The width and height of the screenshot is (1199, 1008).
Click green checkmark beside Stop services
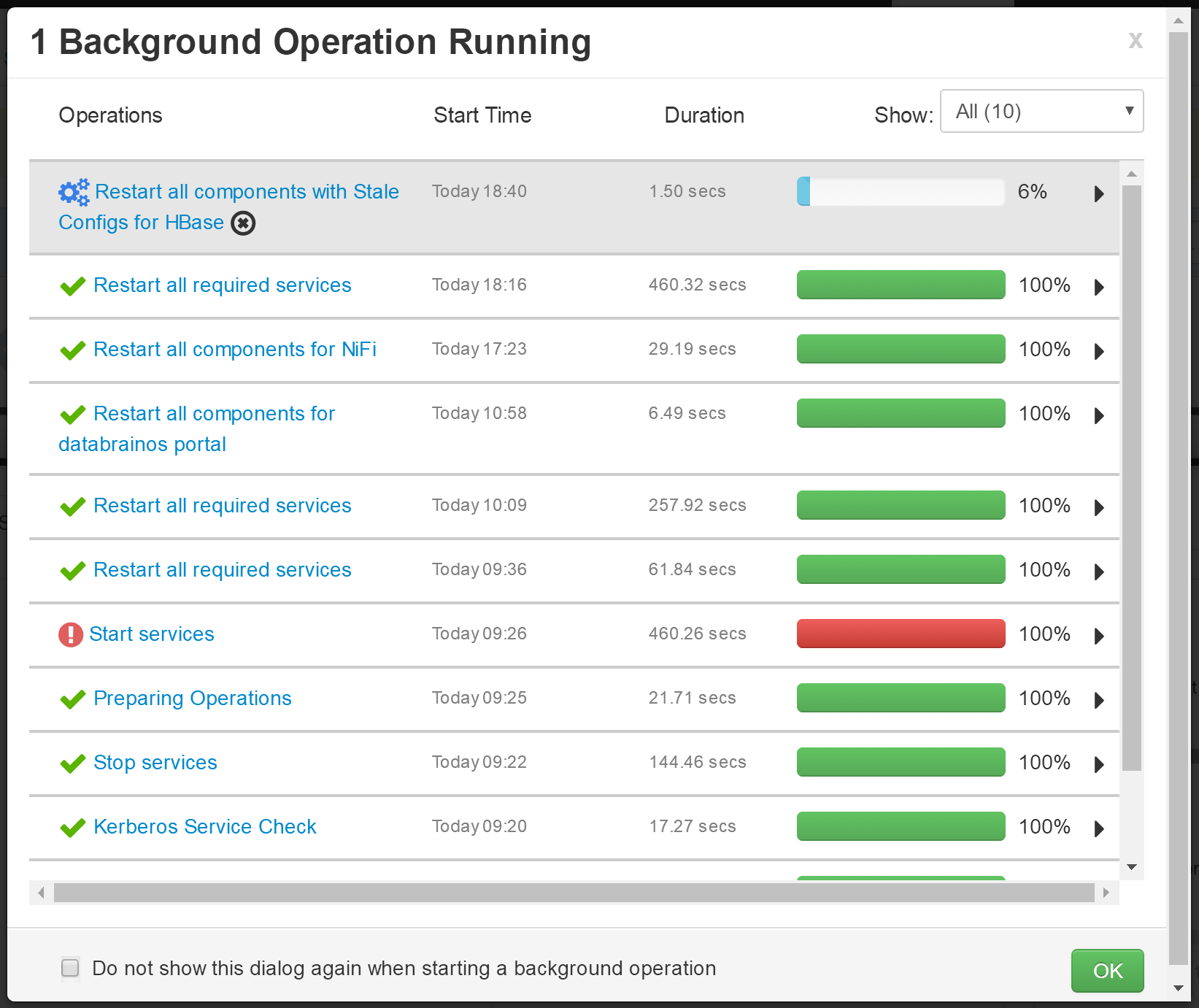click(x=73, y=763)
